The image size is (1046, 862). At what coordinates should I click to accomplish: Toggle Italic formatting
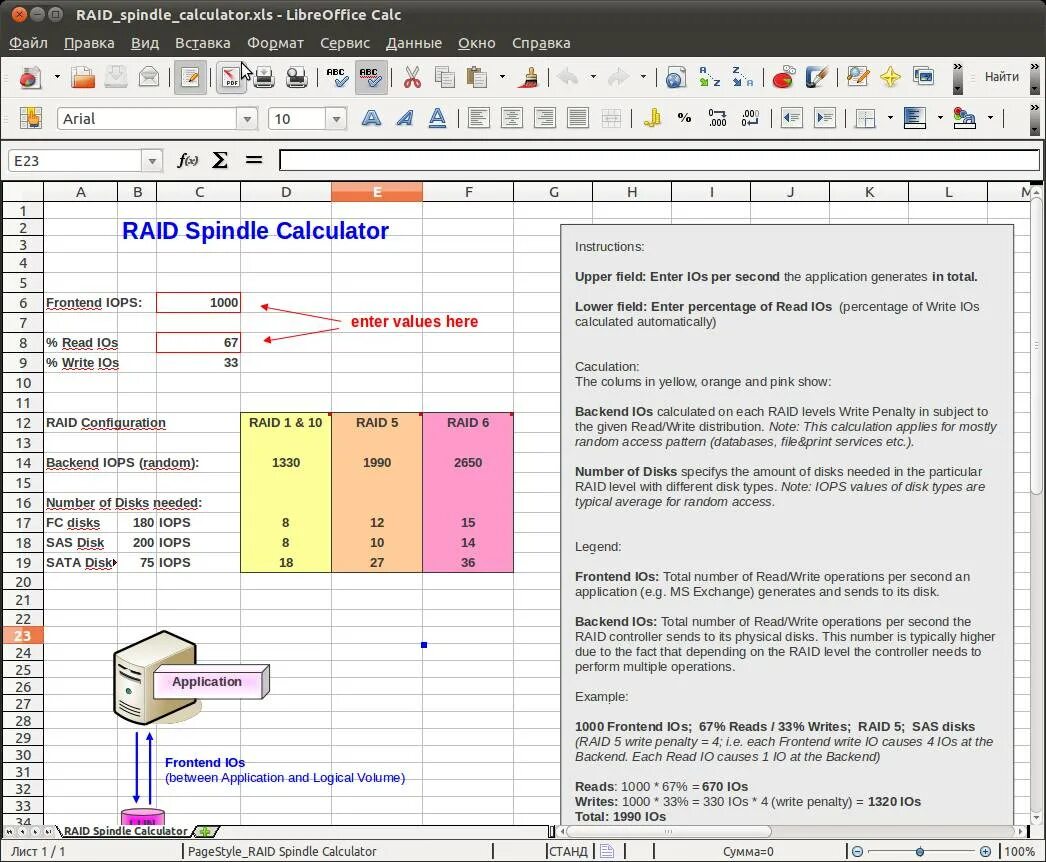click(x=404, y=119)
